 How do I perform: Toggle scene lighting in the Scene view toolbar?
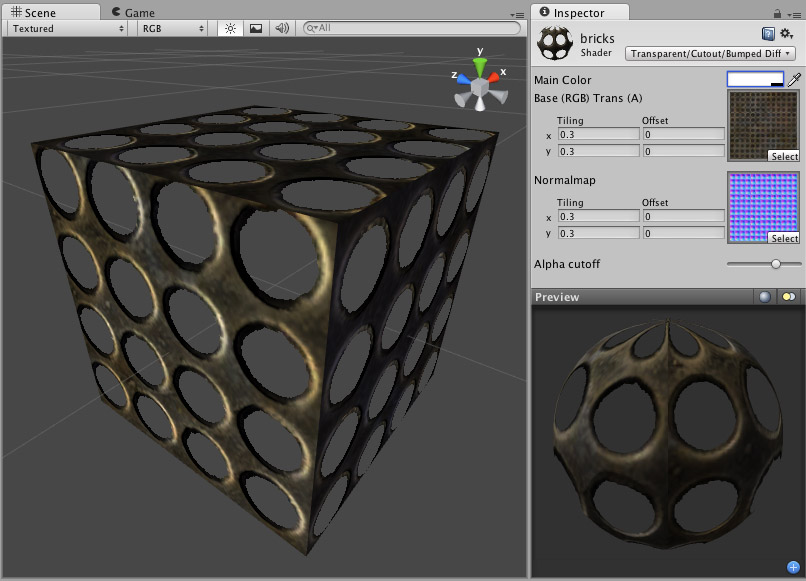click(x=229, y=29)
